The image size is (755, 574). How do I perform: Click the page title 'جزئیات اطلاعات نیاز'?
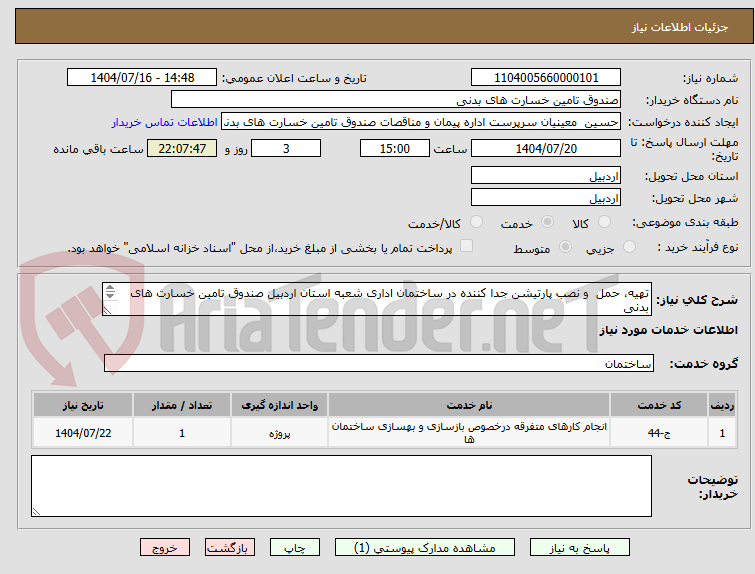pyautogui.click(x=679, y=27)
